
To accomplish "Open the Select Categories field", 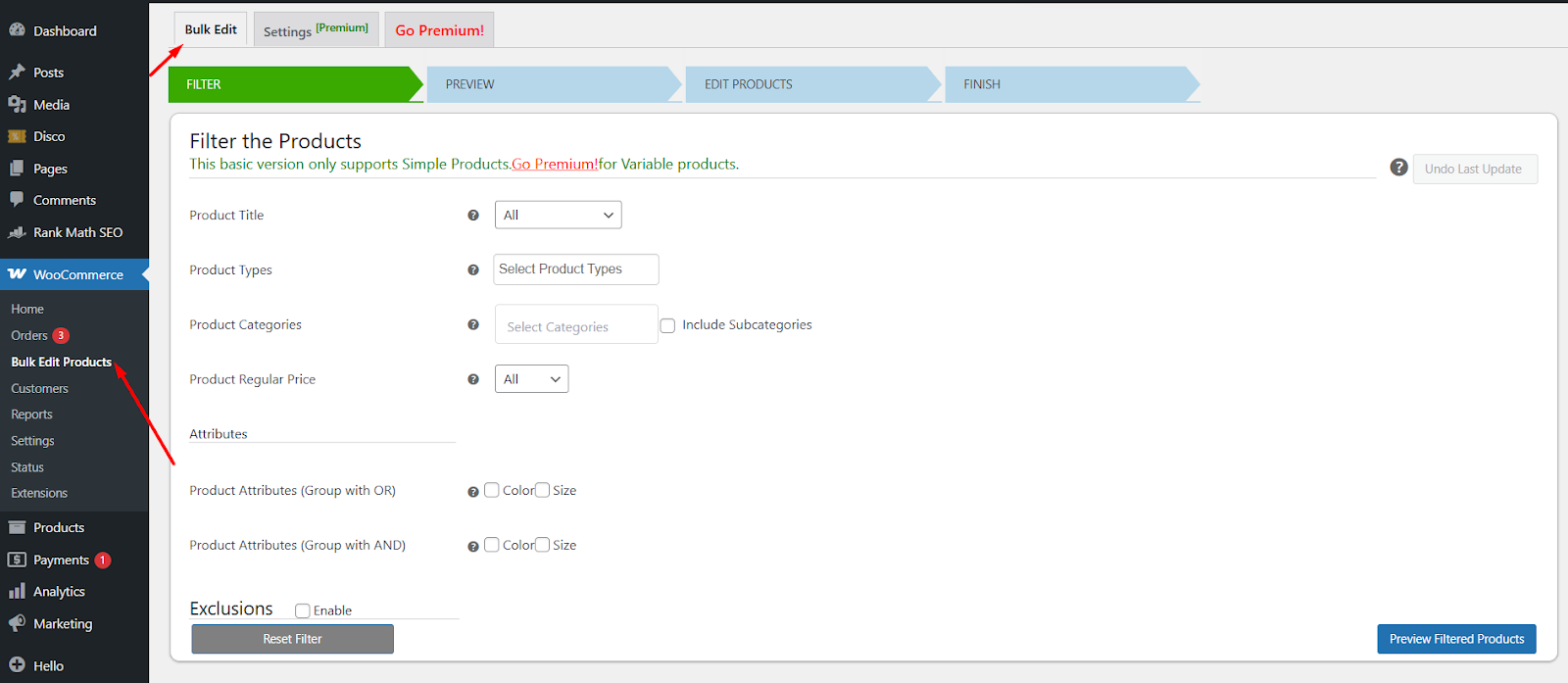I will point(576,324).
